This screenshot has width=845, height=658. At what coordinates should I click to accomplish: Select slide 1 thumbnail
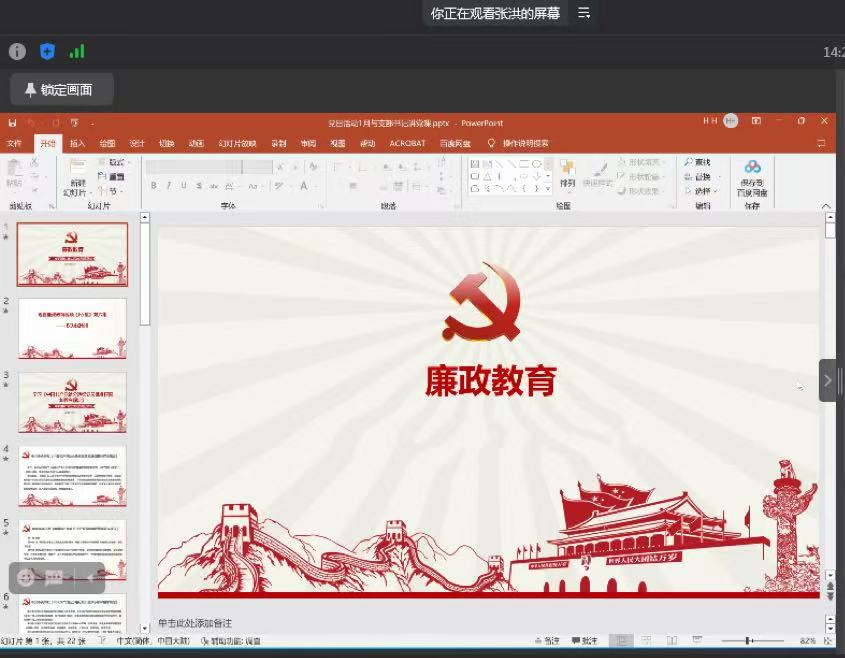(72, 254)
